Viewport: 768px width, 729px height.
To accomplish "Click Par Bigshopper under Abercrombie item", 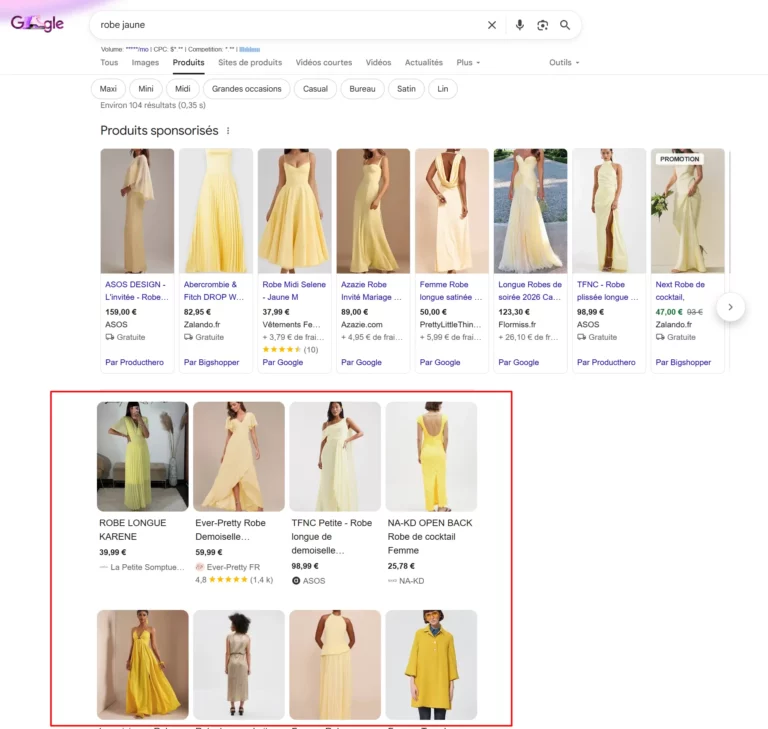I will coord(212,363).
